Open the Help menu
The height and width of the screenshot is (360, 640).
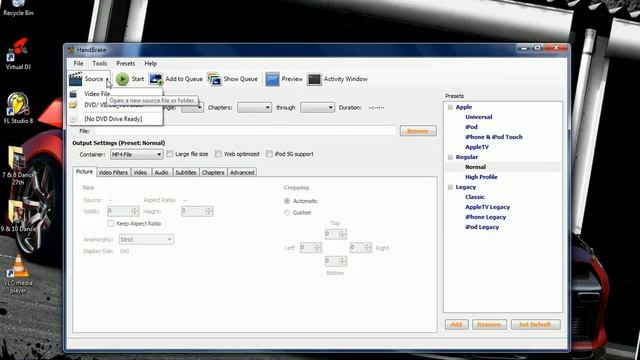click(x=151, y=64)
